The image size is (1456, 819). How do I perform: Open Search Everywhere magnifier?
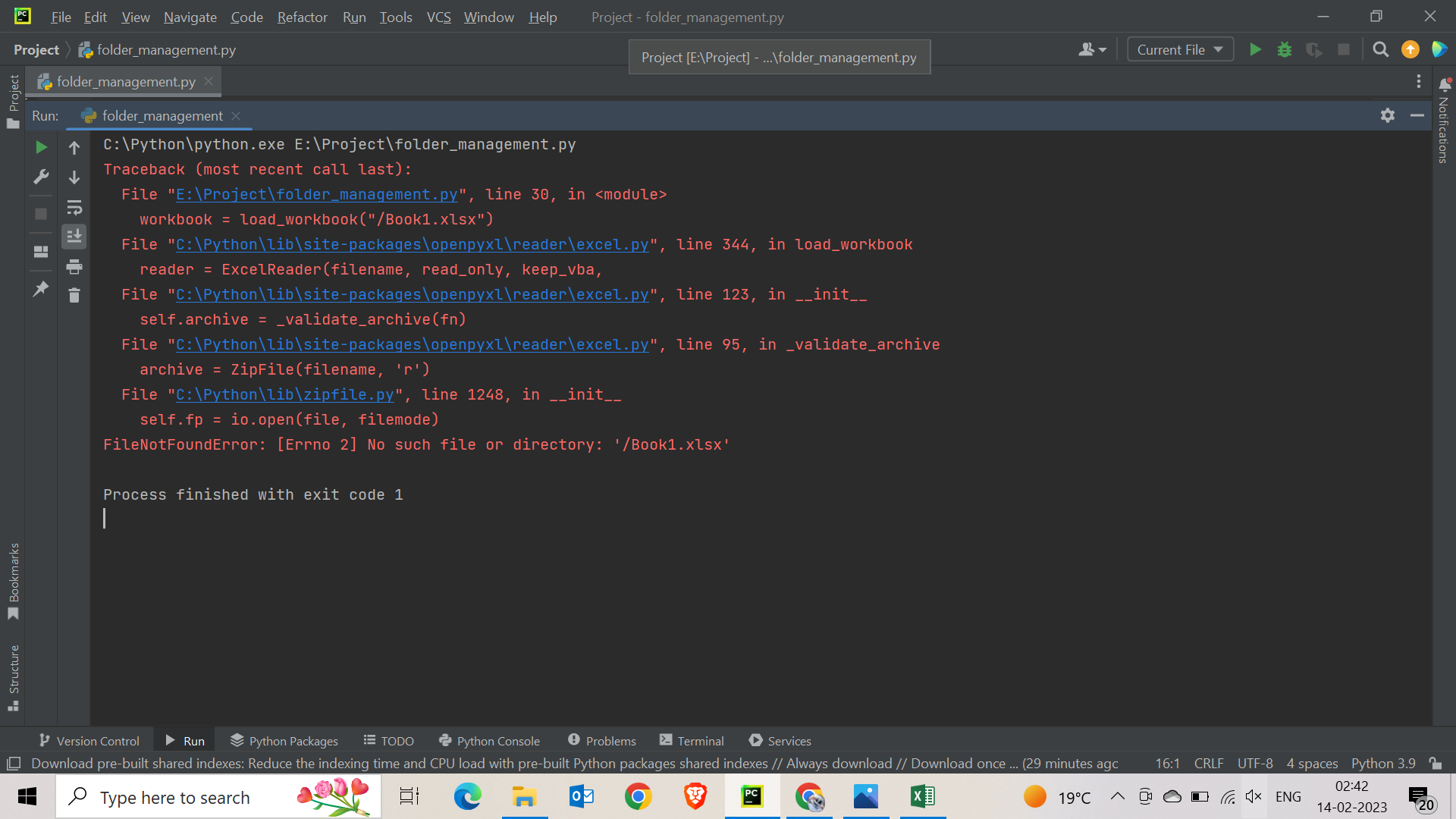pos(1381,49)
